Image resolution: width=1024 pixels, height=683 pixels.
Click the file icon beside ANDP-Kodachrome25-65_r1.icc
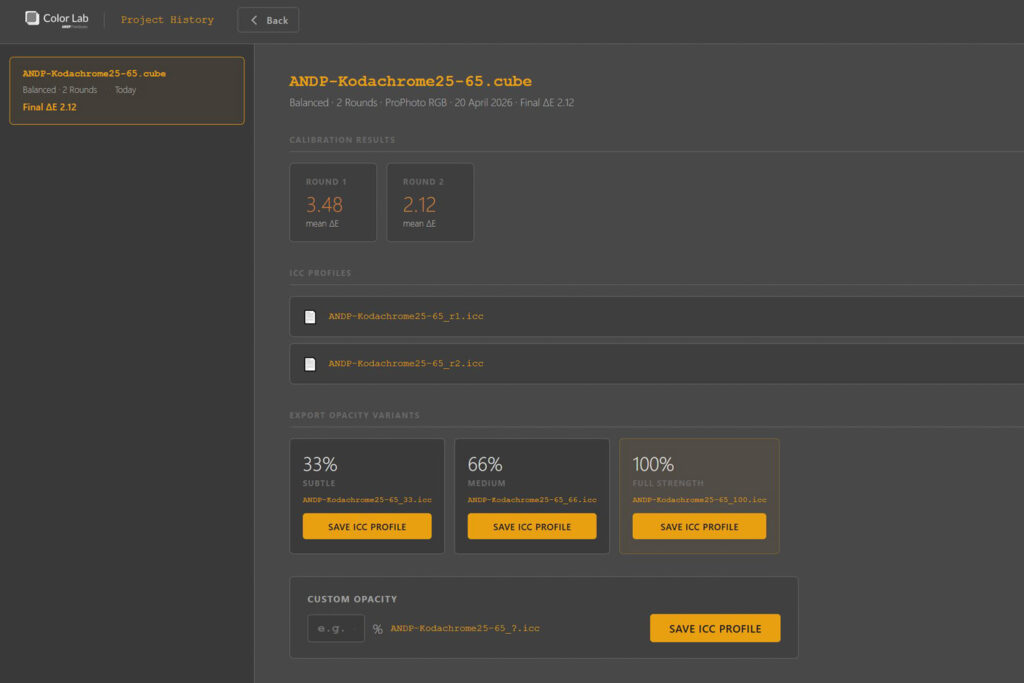(310, 317)
